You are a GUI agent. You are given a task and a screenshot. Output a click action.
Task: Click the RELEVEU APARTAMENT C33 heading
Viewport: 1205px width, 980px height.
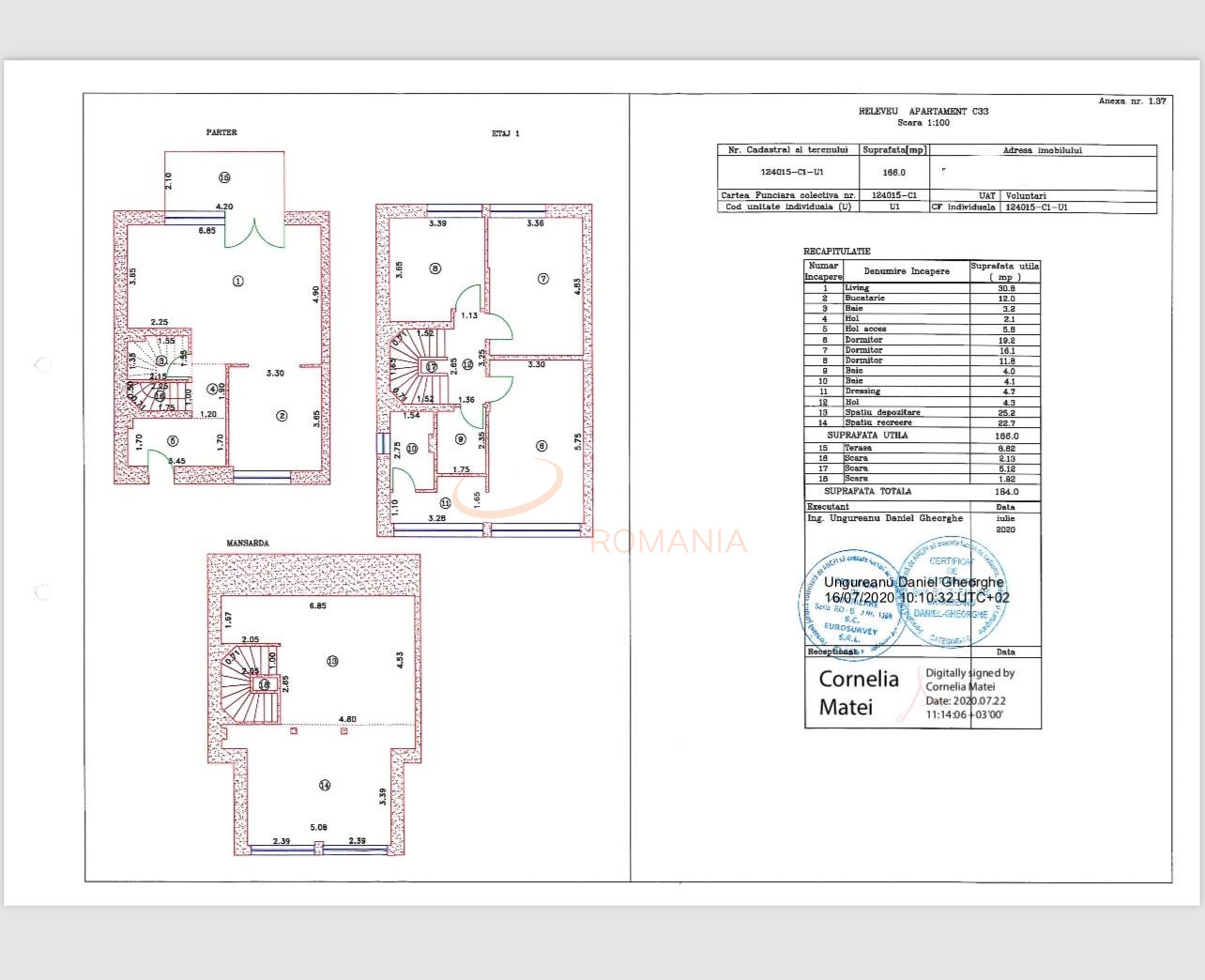[x=923, y=112]
